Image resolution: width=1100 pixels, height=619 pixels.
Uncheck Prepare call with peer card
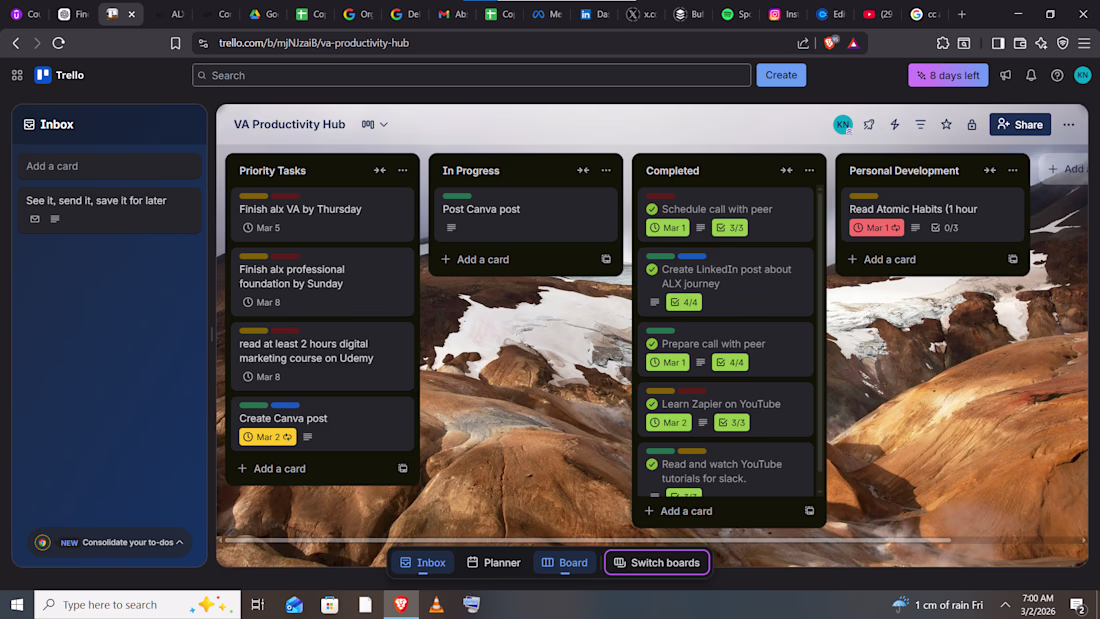coord(652,344)
